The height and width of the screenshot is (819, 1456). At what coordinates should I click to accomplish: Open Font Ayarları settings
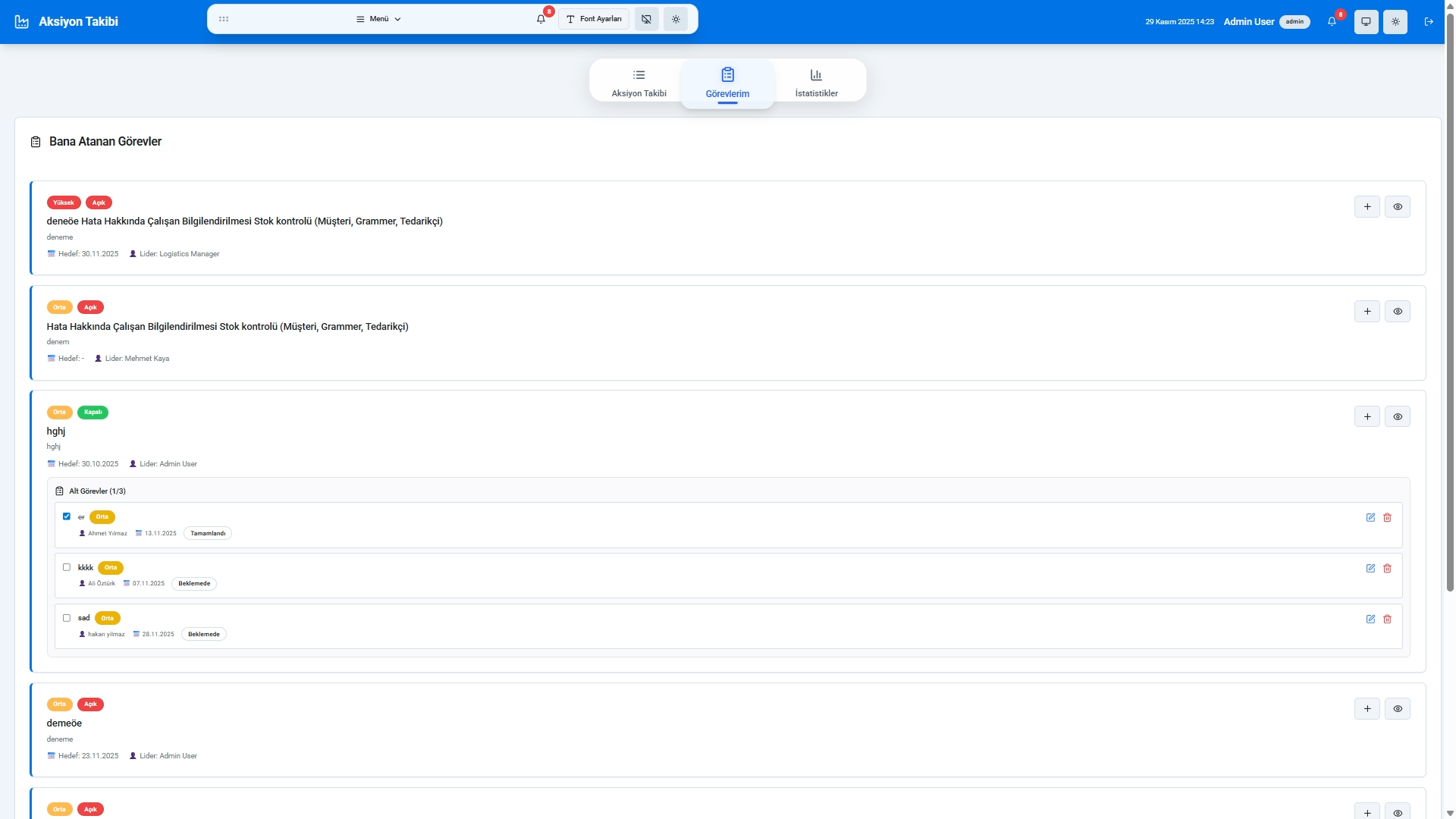coord(593,19)
